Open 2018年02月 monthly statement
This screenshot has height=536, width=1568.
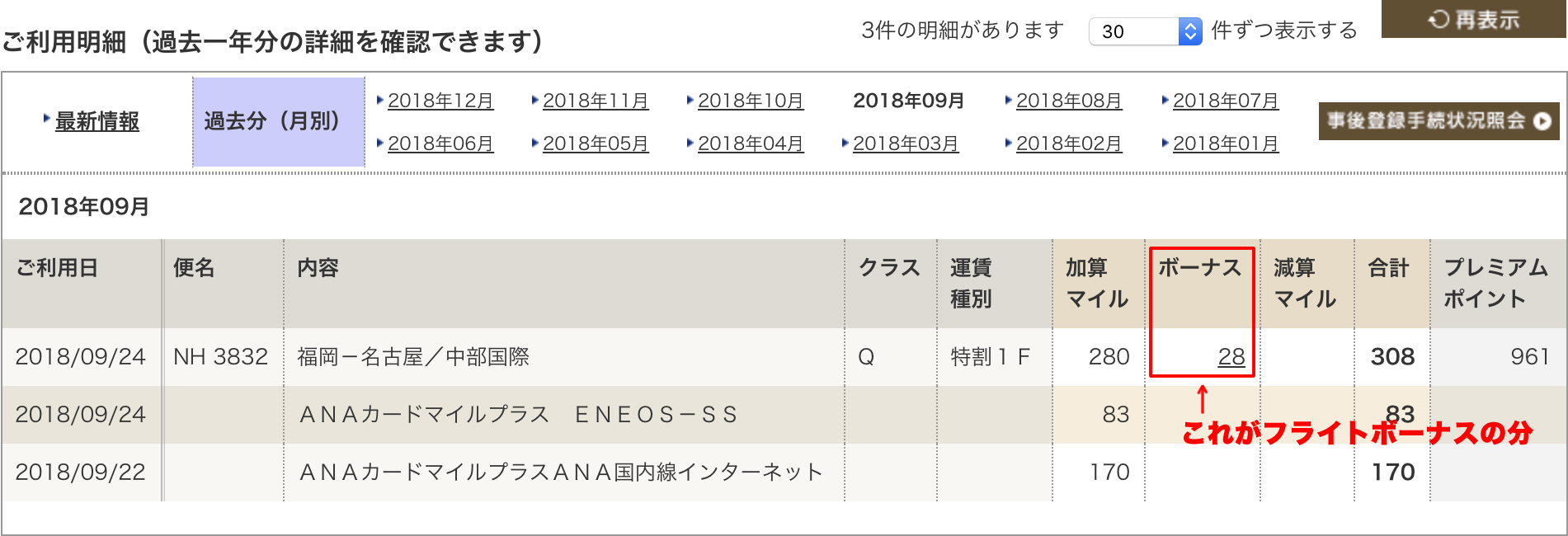1069,143
